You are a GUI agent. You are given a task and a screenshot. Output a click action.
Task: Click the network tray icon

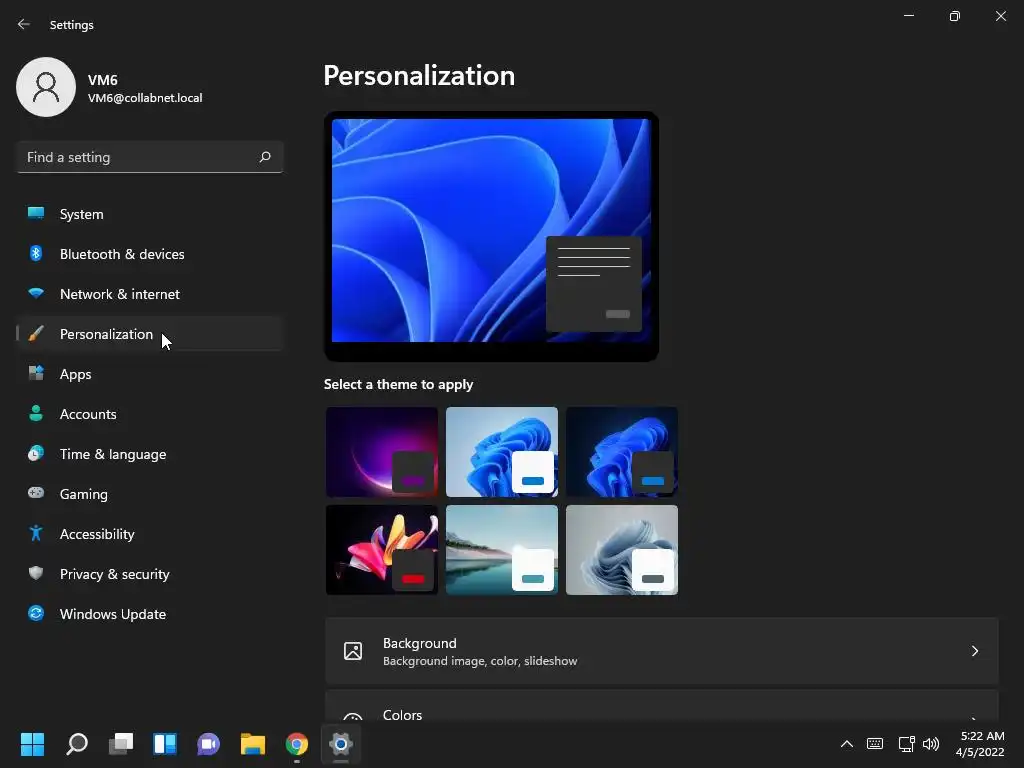point(906,744)
